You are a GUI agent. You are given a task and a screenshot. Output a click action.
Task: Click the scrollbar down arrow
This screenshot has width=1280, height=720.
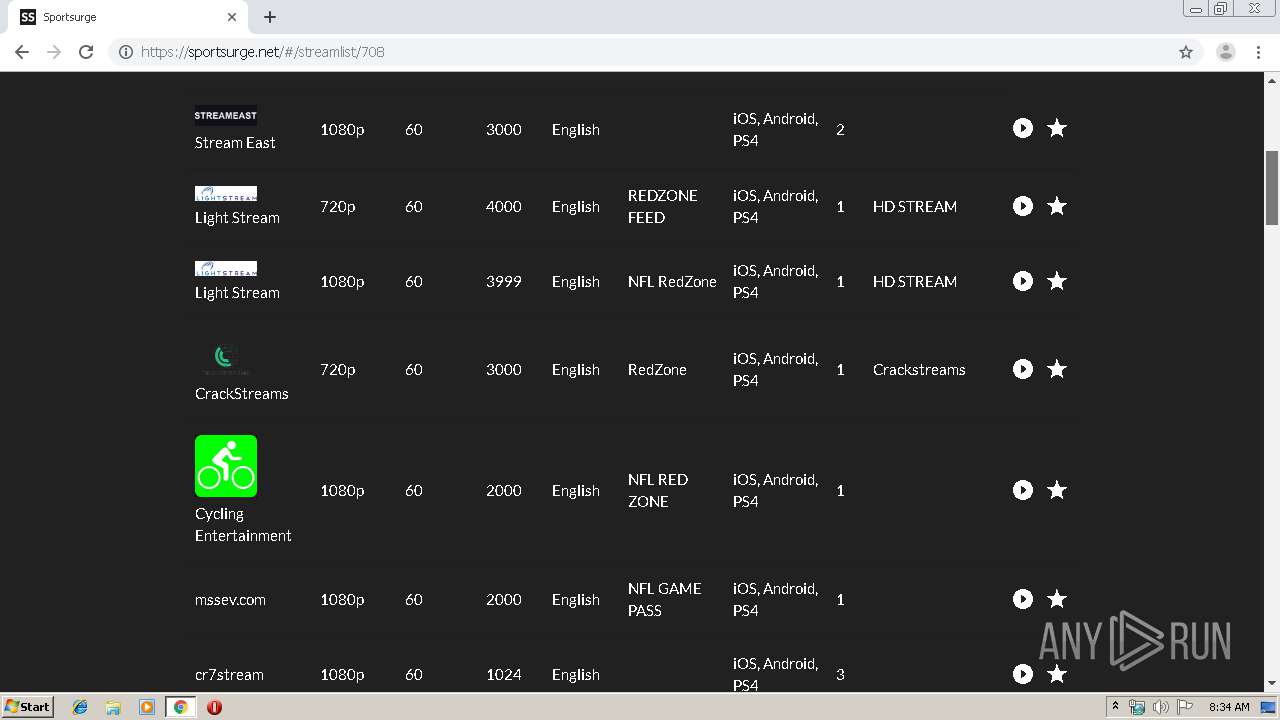click(x=1272, y=684)
